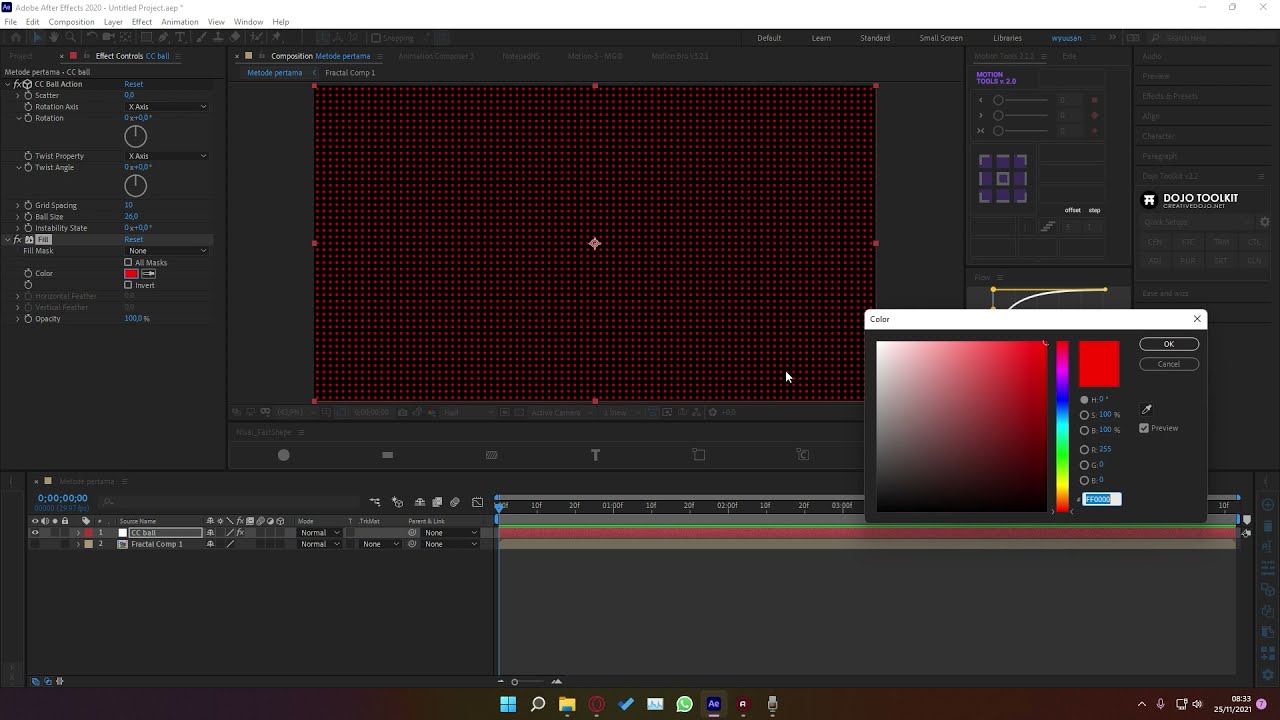The image size is (1280, 720).
Task: Select the S saturation radio button
Action: (x=1084, y=415)
